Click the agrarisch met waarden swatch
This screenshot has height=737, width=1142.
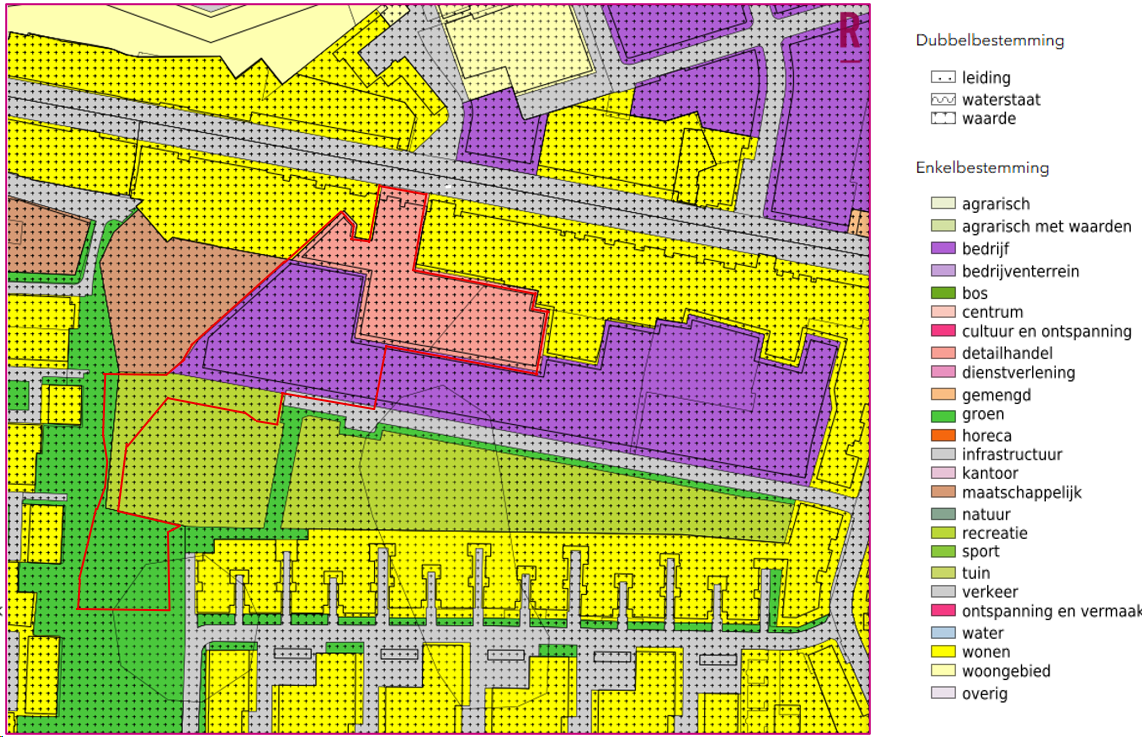(x=943, y=226)
